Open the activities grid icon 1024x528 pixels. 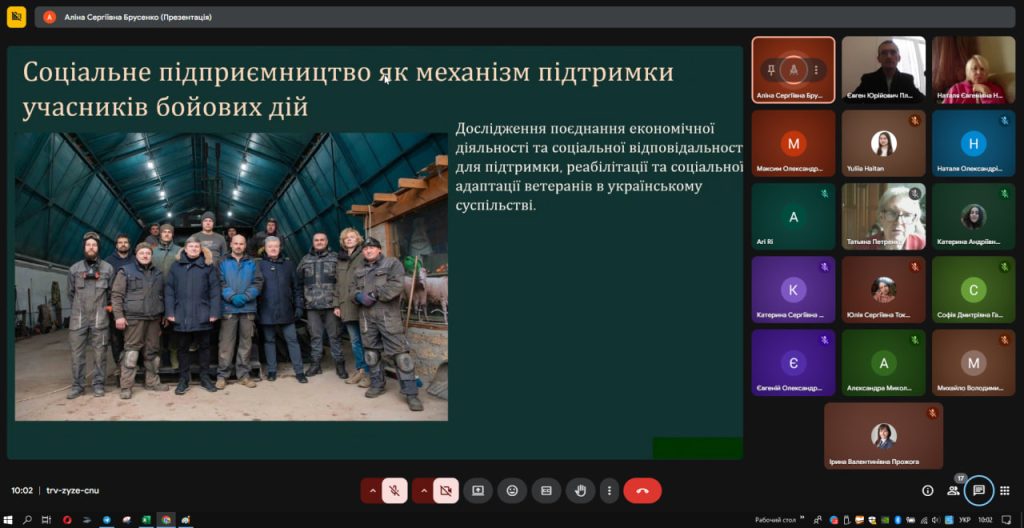click(x=1005, y=490)
